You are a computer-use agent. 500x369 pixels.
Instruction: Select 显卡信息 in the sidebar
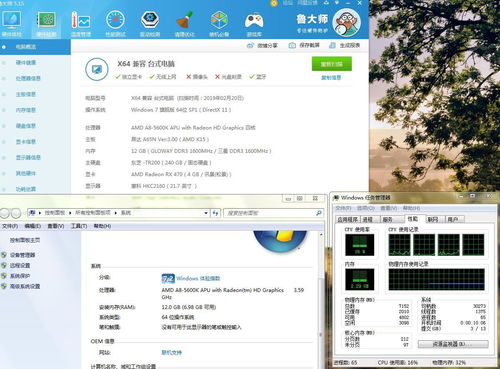pyautogui.click(x=26, y=142)
